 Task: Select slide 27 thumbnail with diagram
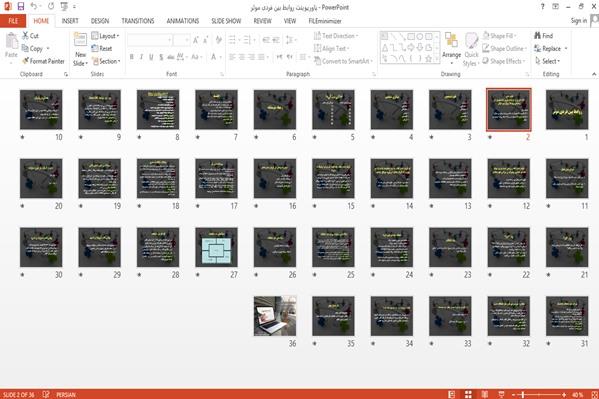click(216, 247)
